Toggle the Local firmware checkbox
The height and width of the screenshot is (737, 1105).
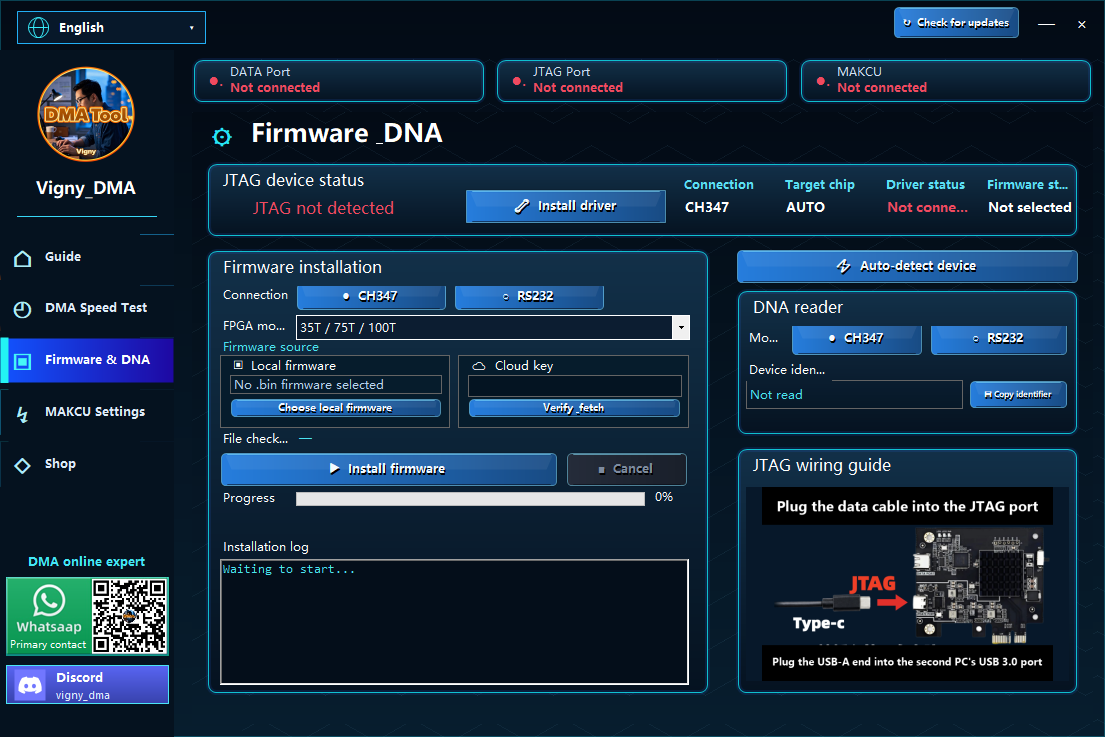pyautogui.click(x=238, y=366)
